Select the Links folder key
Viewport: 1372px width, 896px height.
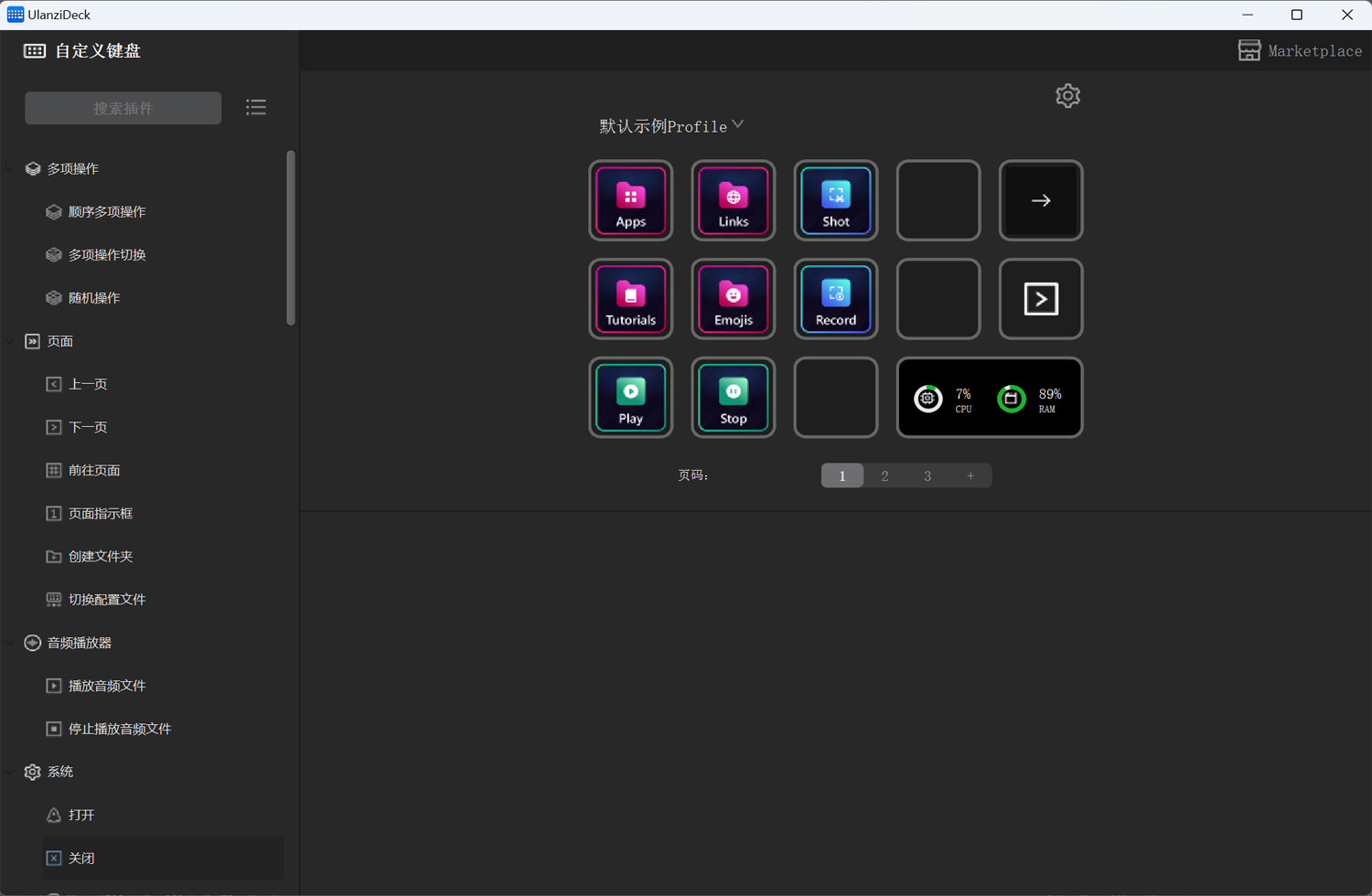pos(733,201)
